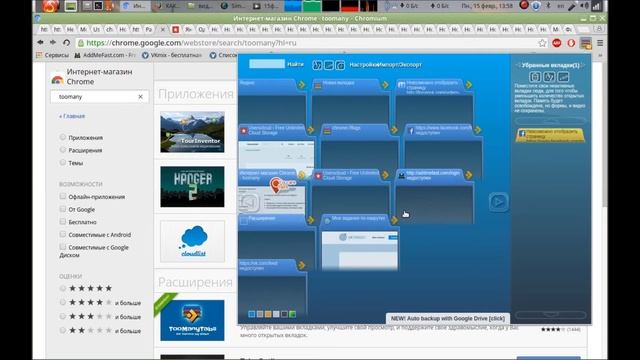
Task: Click the third sort icon beside Найти
Action: click(340, 65)
